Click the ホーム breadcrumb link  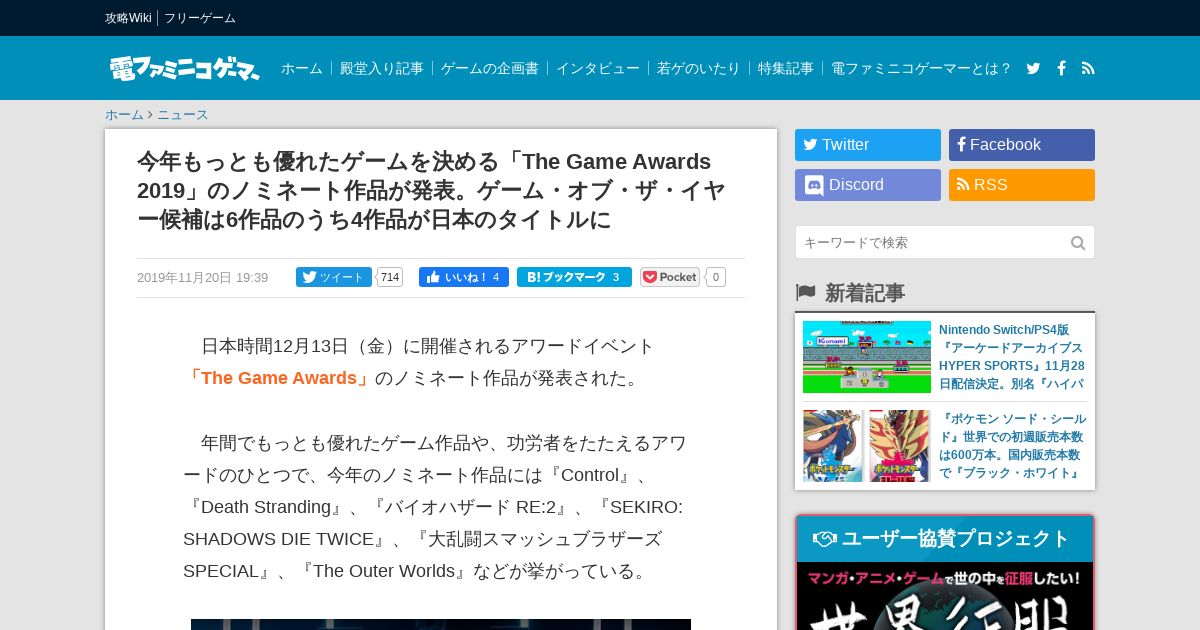(x=124, y=114)
